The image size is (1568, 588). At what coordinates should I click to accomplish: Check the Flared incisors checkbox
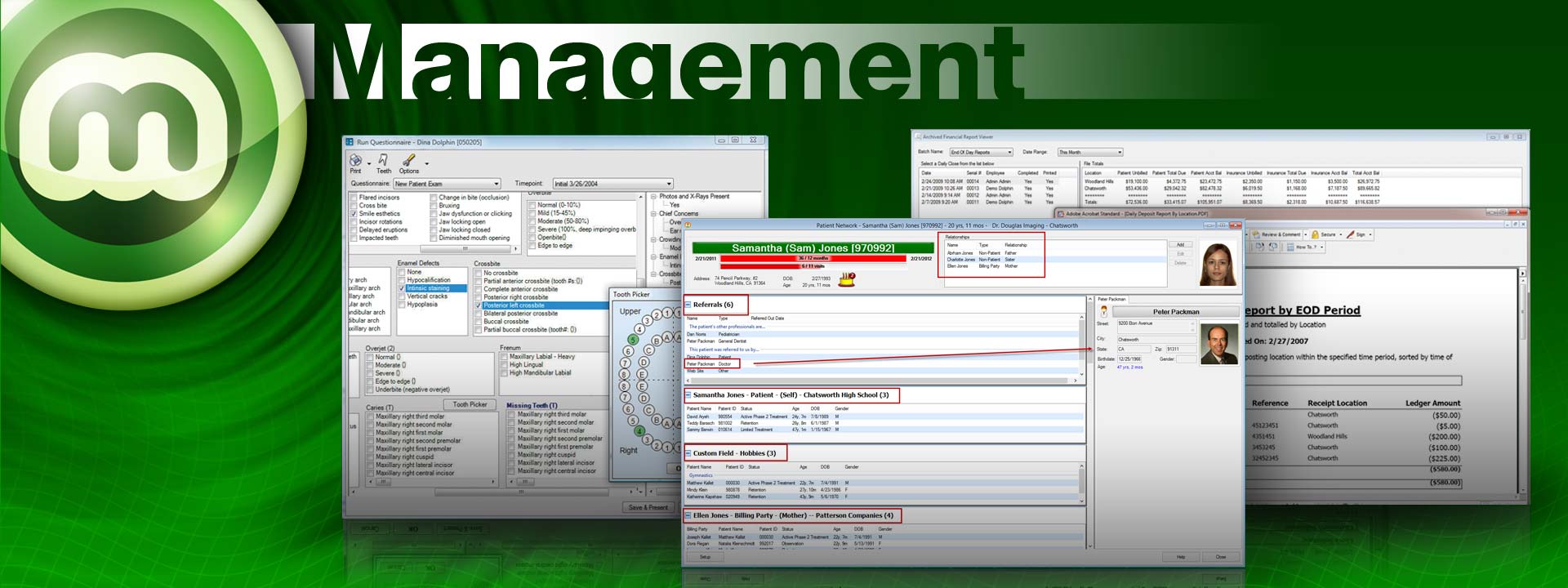pos(354,198)
